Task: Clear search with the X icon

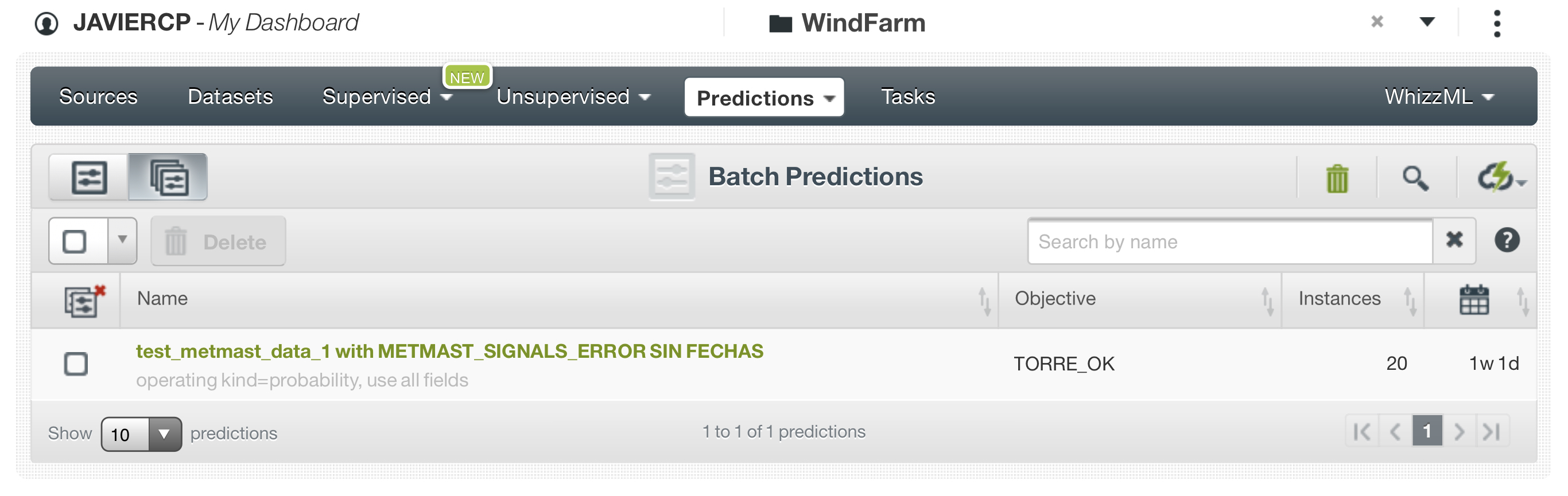Action: [1454, 241]
